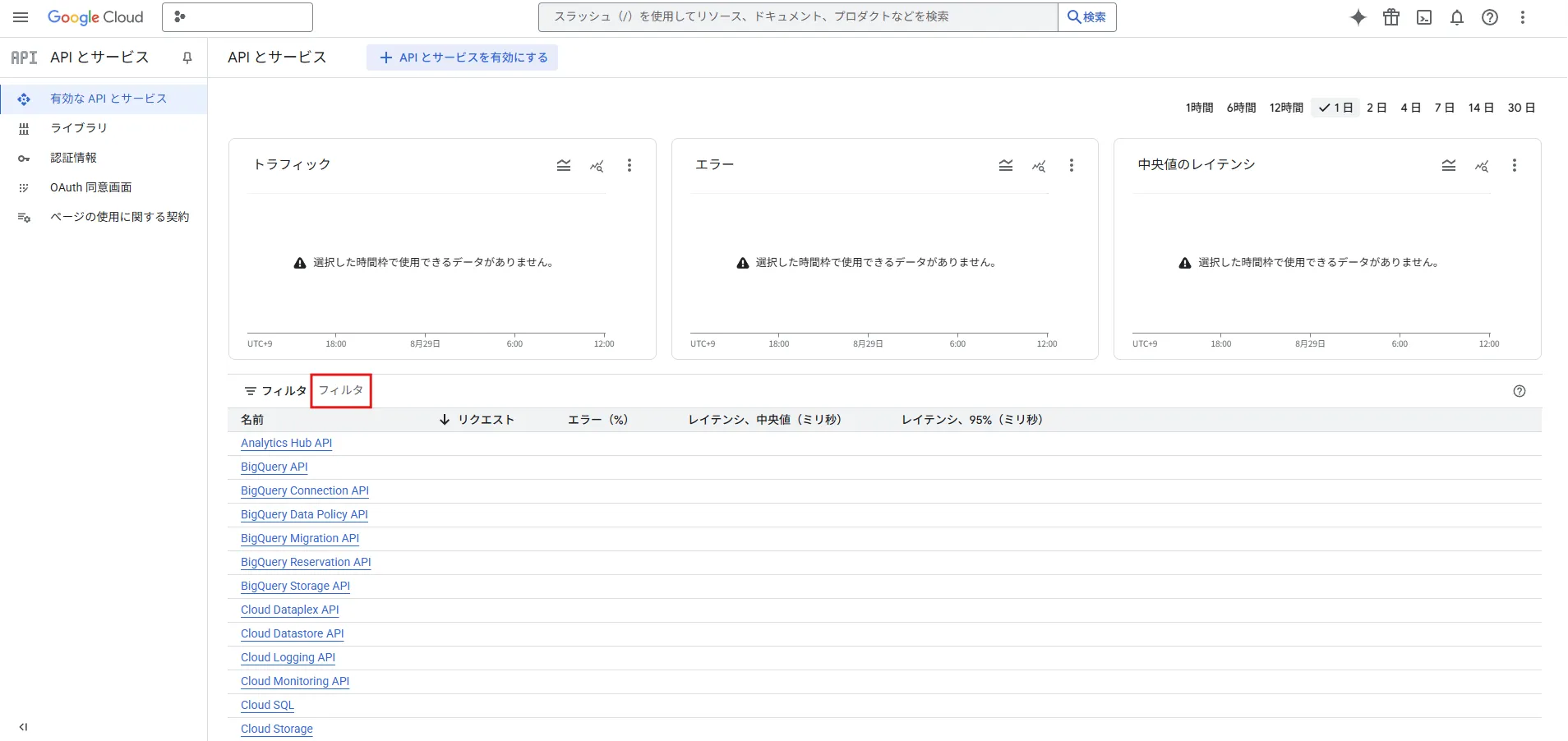Toggle legend on 中央値のレイテンシ chart
Viewport: 1568px width, 741px height.
(x=1449, y=165)
